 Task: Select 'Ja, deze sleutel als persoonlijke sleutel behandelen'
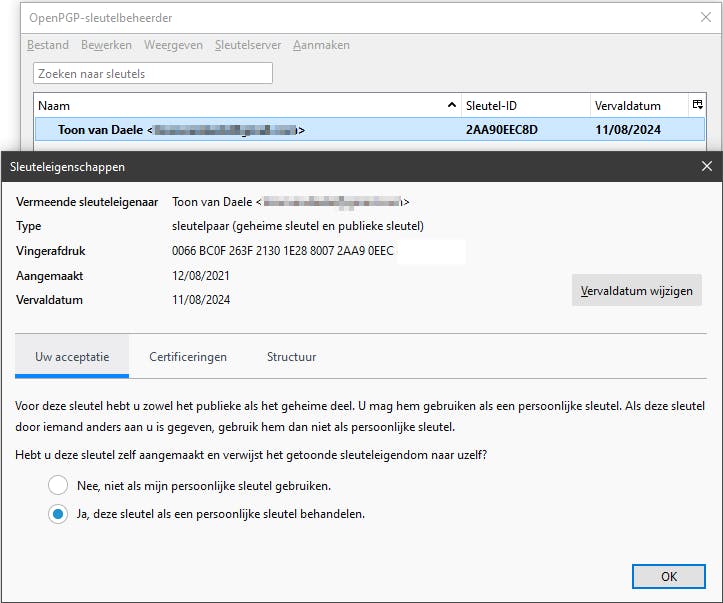coord(58,514)
